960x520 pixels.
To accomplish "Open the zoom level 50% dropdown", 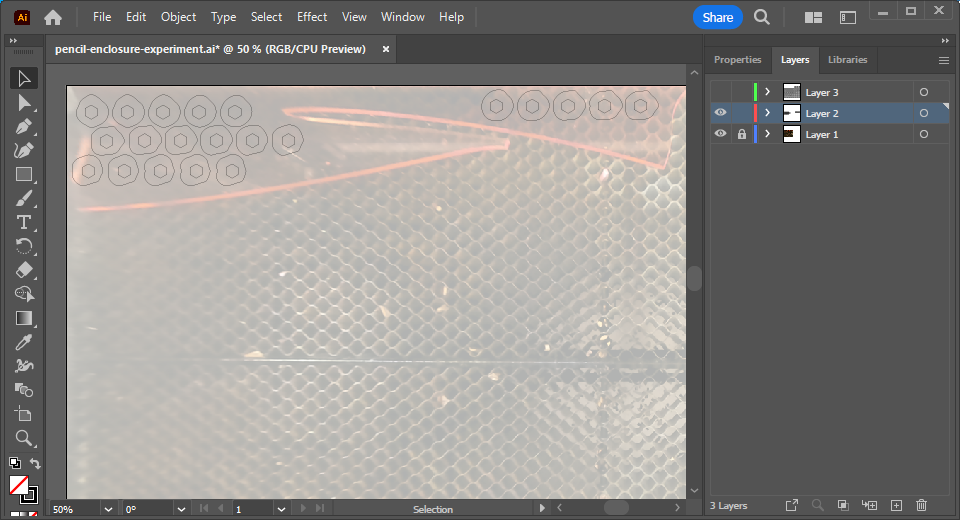I will click(x=108, y=509).
